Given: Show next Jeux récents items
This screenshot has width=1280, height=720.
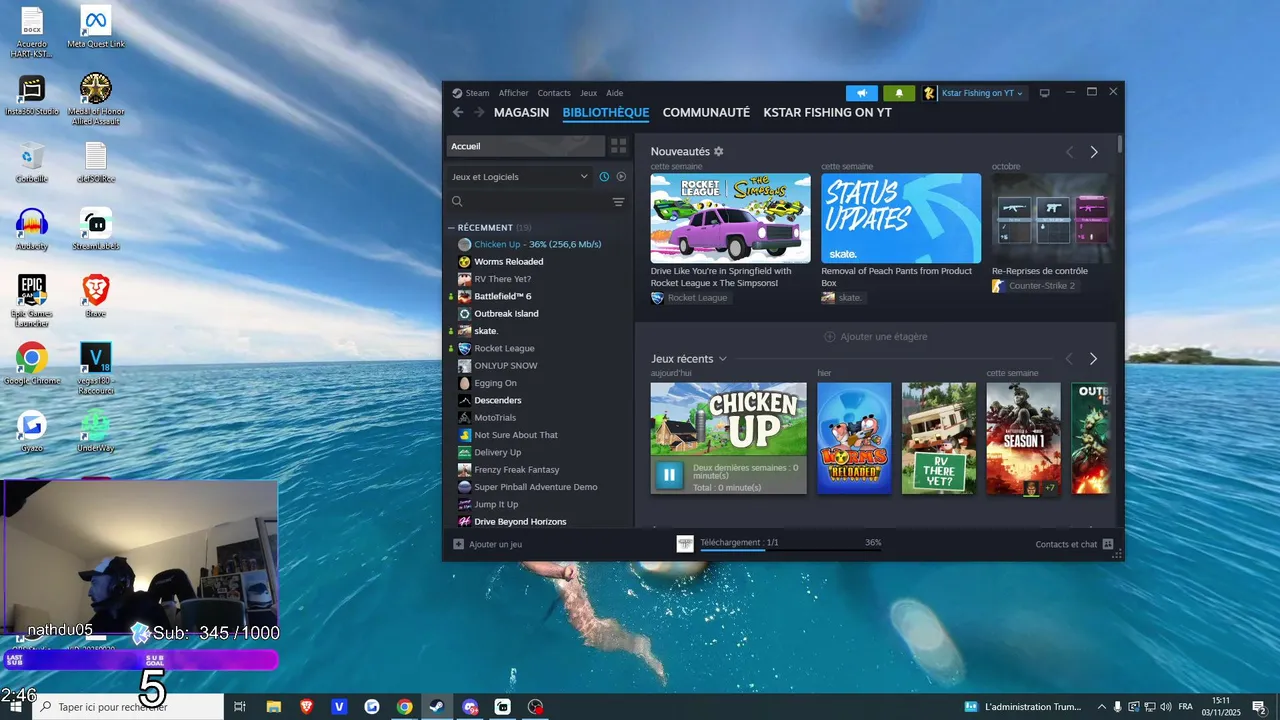Looking at the screenshot, I should [x=1093, y=359].
